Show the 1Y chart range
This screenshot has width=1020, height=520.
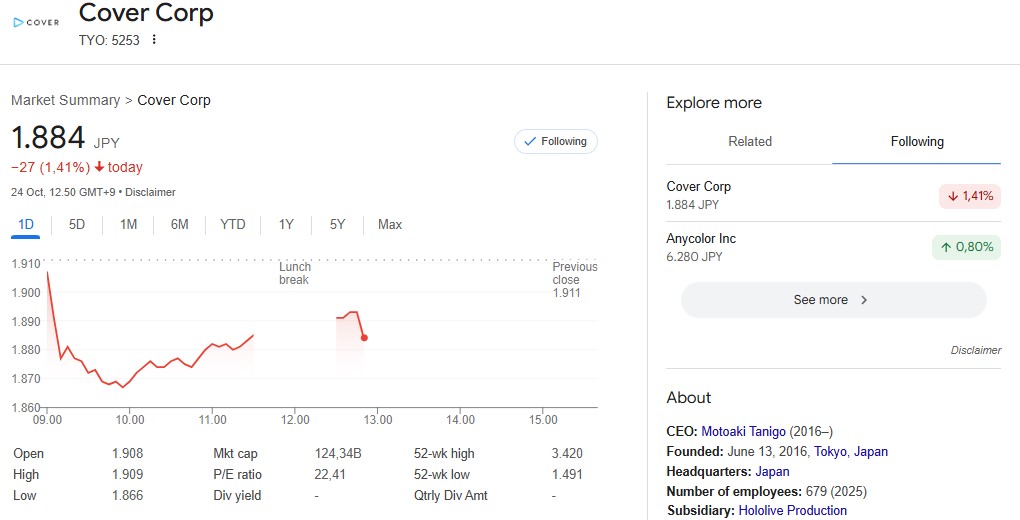286,225
